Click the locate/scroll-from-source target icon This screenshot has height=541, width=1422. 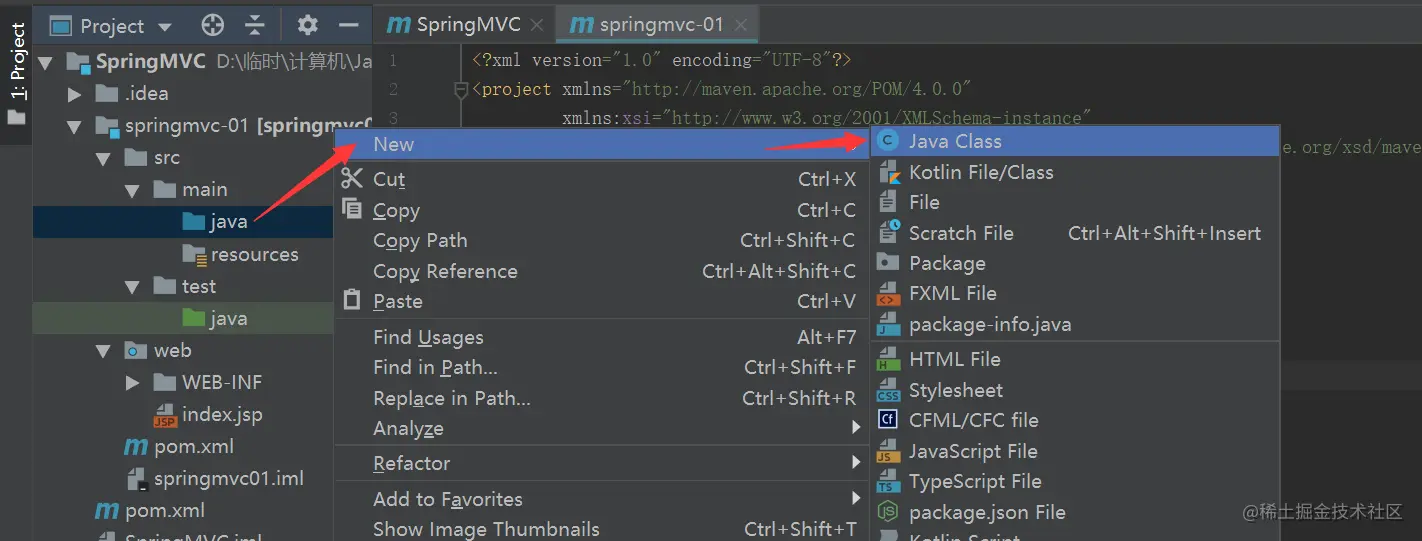[x=213, y=25]
